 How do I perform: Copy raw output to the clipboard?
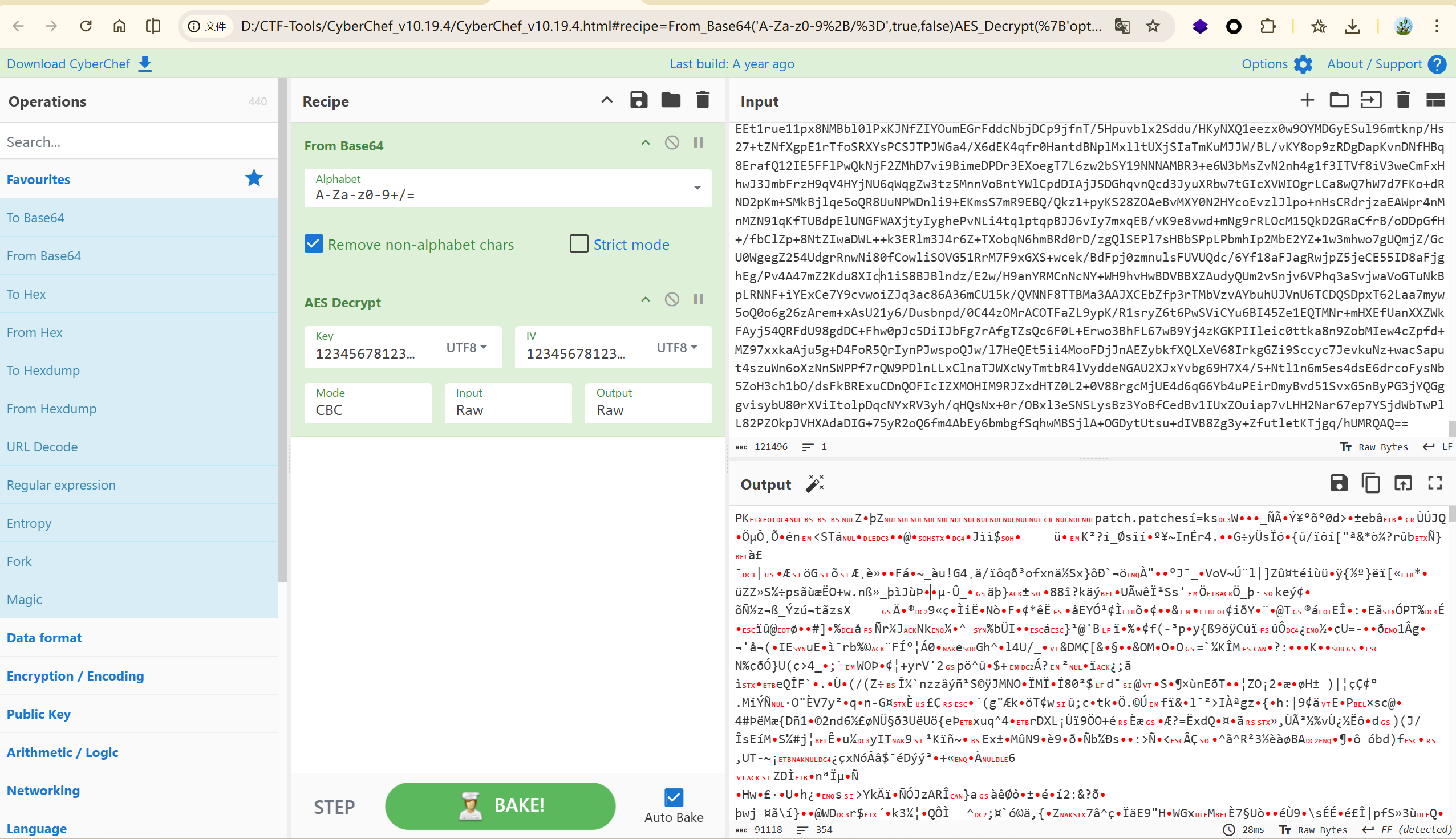(1370, 483)
